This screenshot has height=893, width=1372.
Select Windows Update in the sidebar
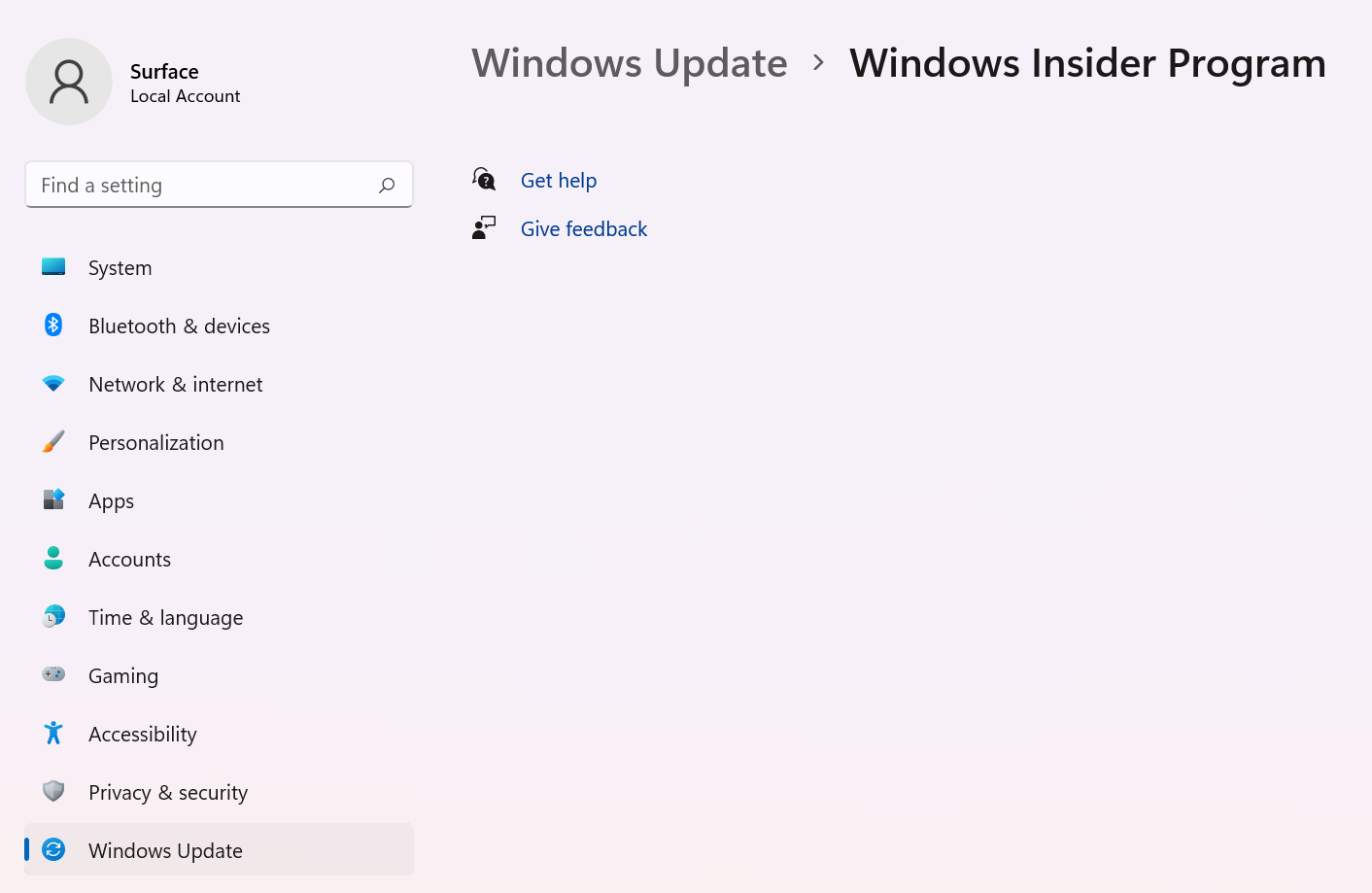220,850
